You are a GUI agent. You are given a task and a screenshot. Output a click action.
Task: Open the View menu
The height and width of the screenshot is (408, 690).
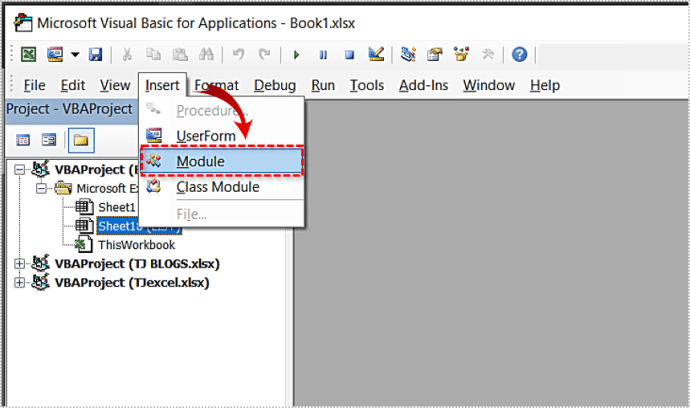[115, 85]
